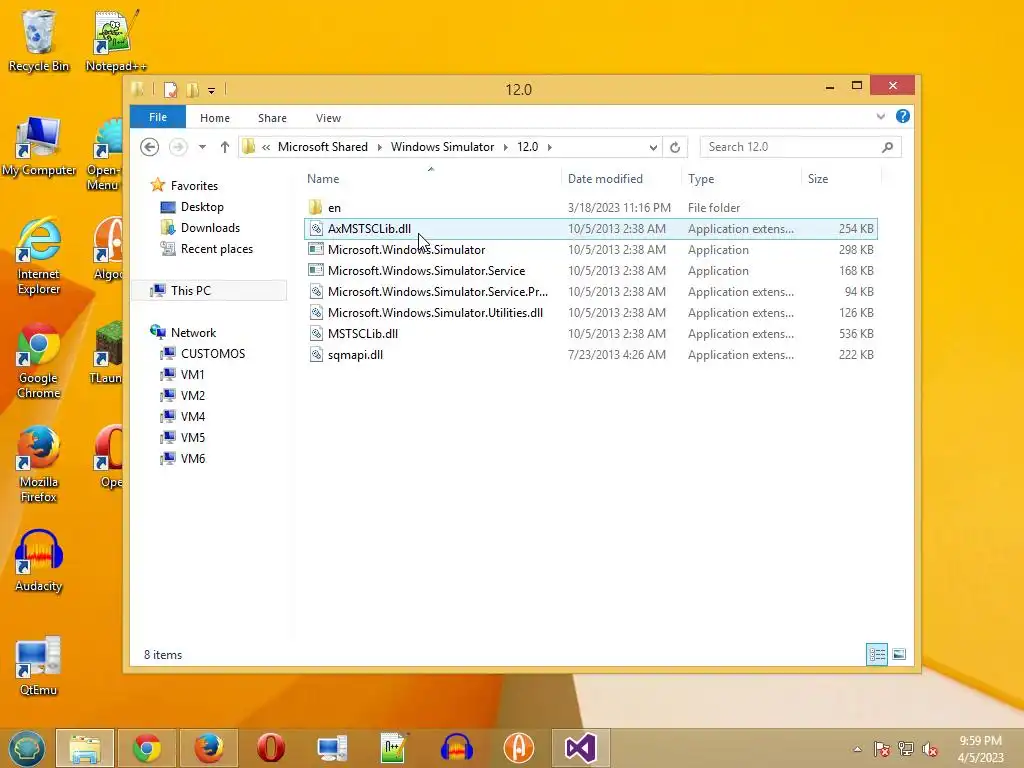The width and height of the screenshot is (1024, 768).
Task: Show the hidden breadcrumb path chevrons
Action: pyautogui.click(x=266, y=147)
